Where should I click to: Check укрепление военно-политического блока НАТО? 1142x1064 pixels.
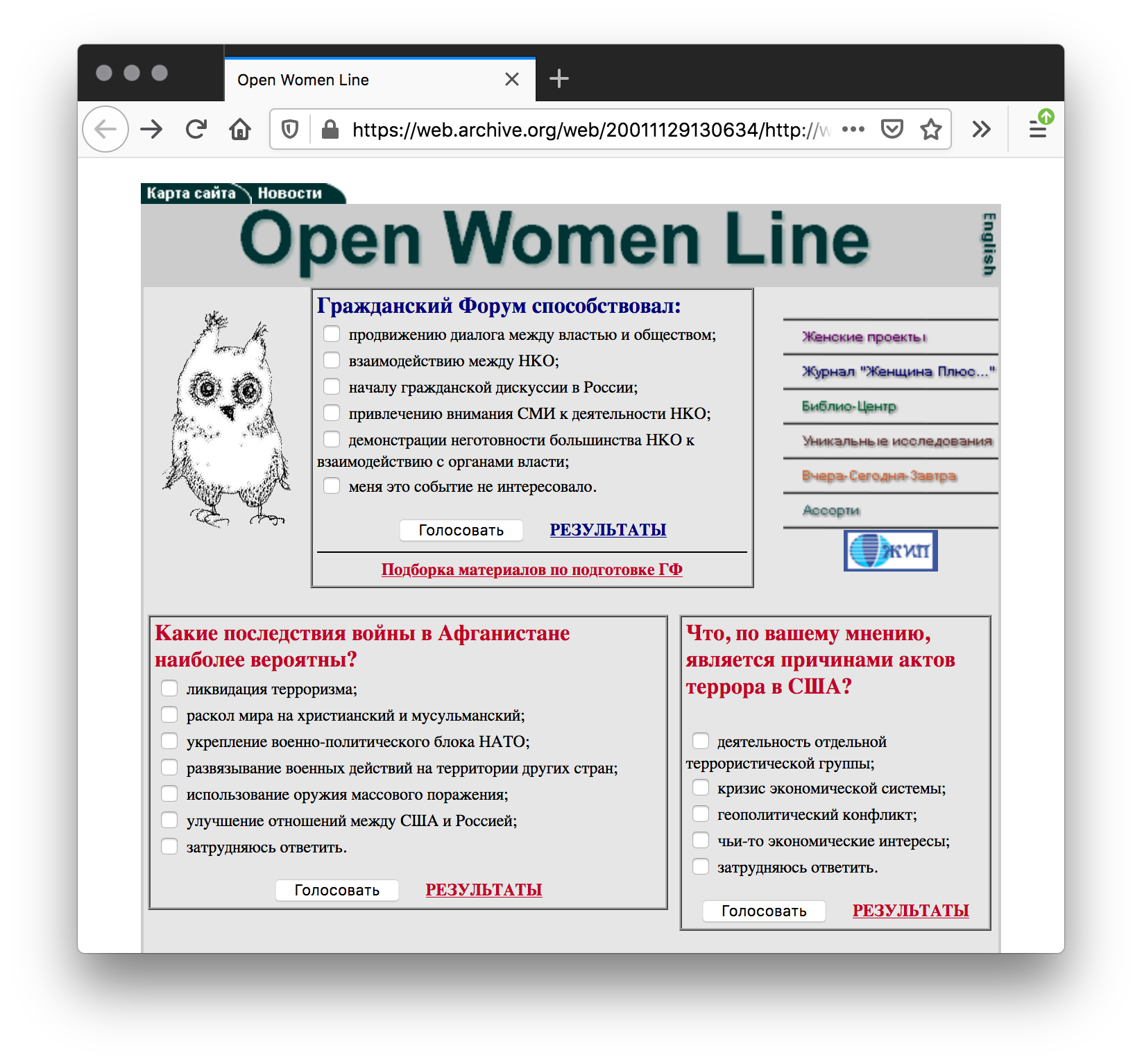pyautogui.click(x=169, y=741)
